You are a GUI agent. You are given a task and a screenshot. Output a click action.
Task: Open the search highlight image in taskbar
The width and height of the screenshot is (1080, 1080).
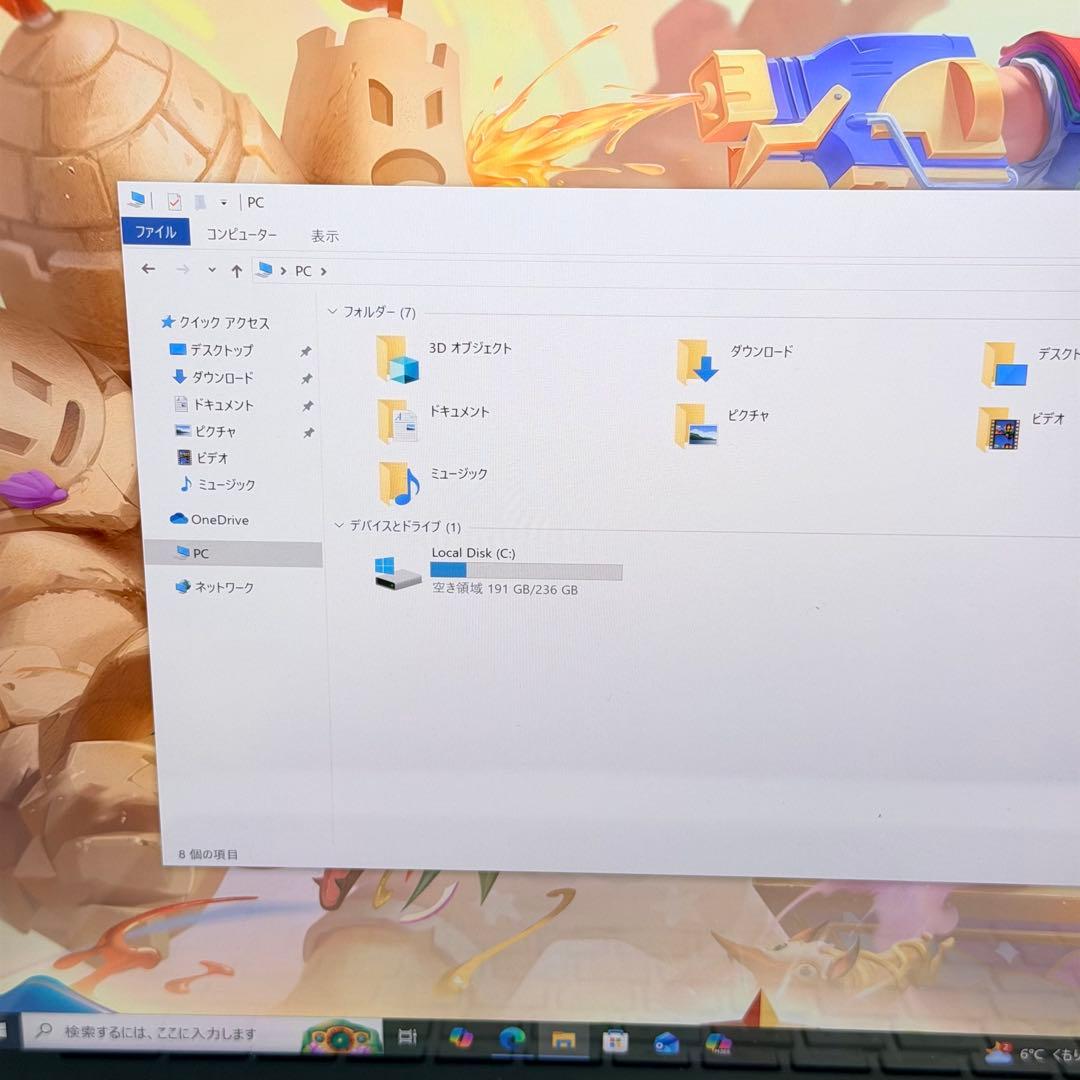pyautogui.click(x=342, y=1037)
